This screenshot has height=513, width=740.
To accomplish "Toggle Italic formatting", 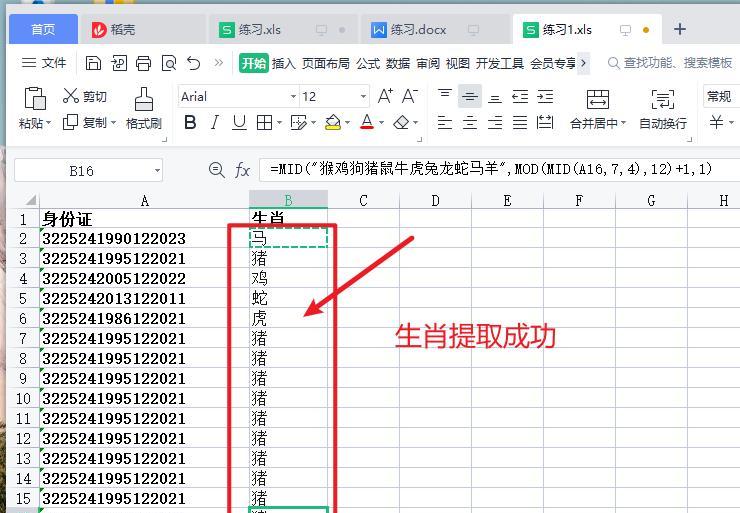I will click(215, 123).
